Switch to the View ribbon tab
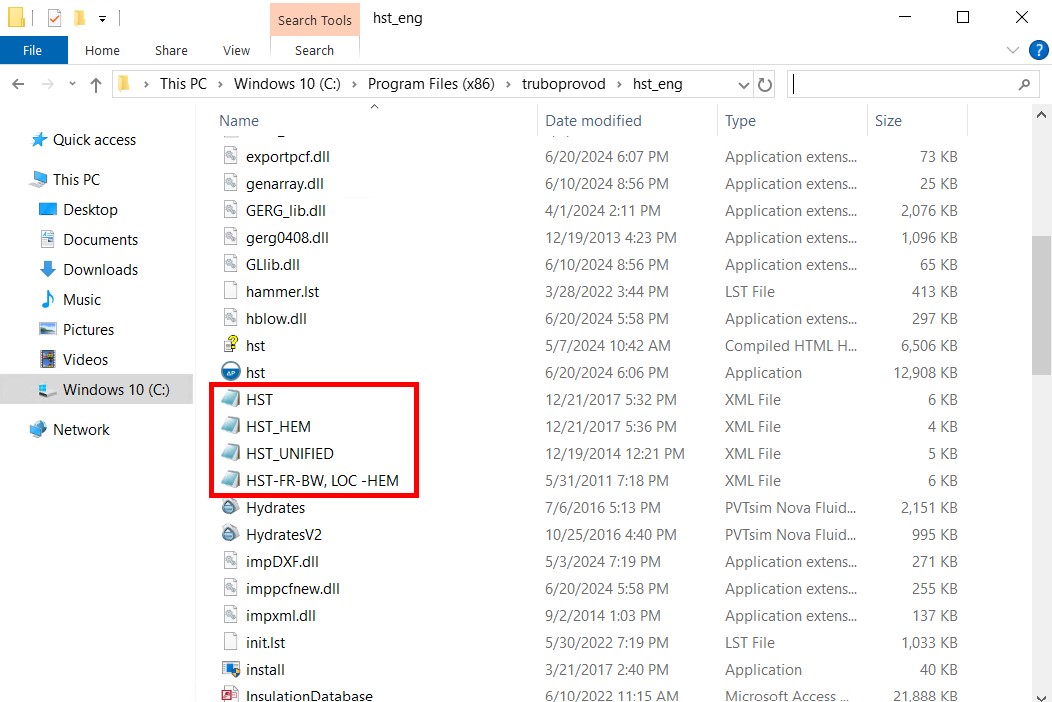The width and height of the screenshot is (1052, 702). click(x=236, y=51)
